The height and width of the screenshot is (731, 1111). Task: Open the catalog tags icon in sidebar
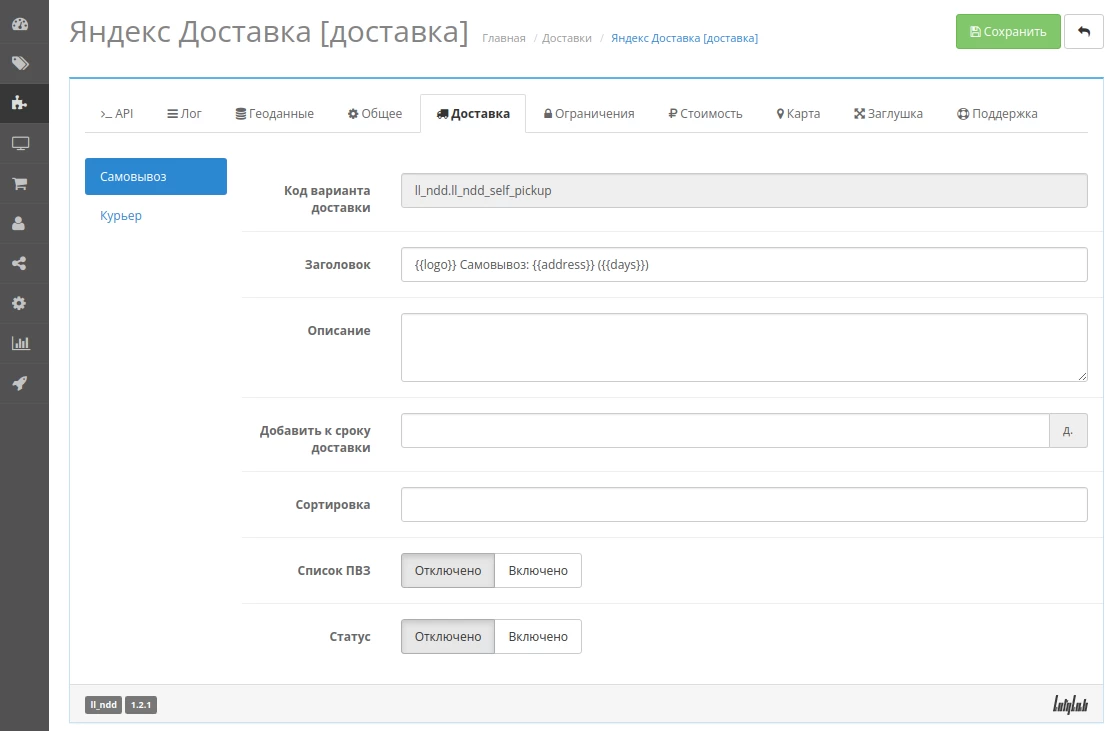pos(20,64)
